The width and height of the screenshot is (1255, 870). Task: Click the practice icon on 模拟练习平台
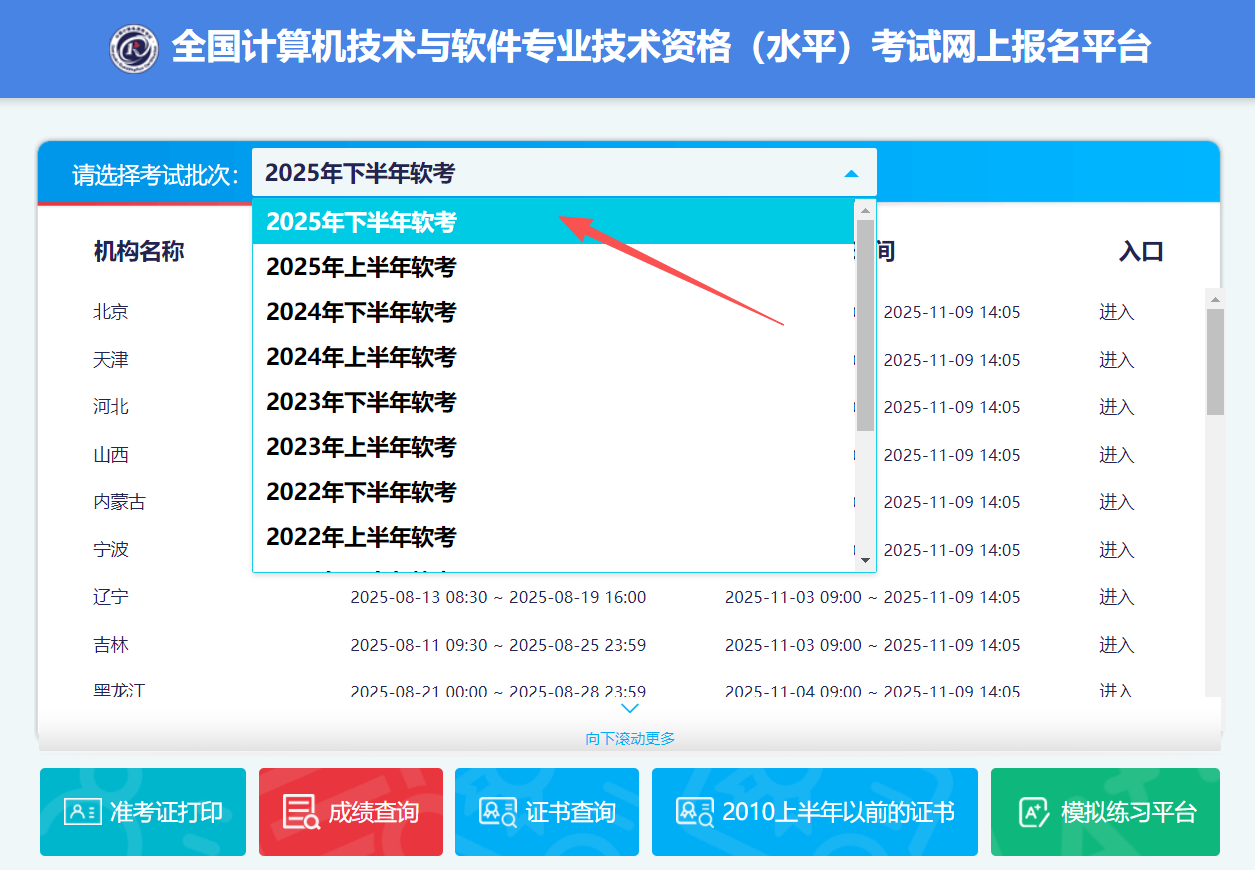point(1033,812)
